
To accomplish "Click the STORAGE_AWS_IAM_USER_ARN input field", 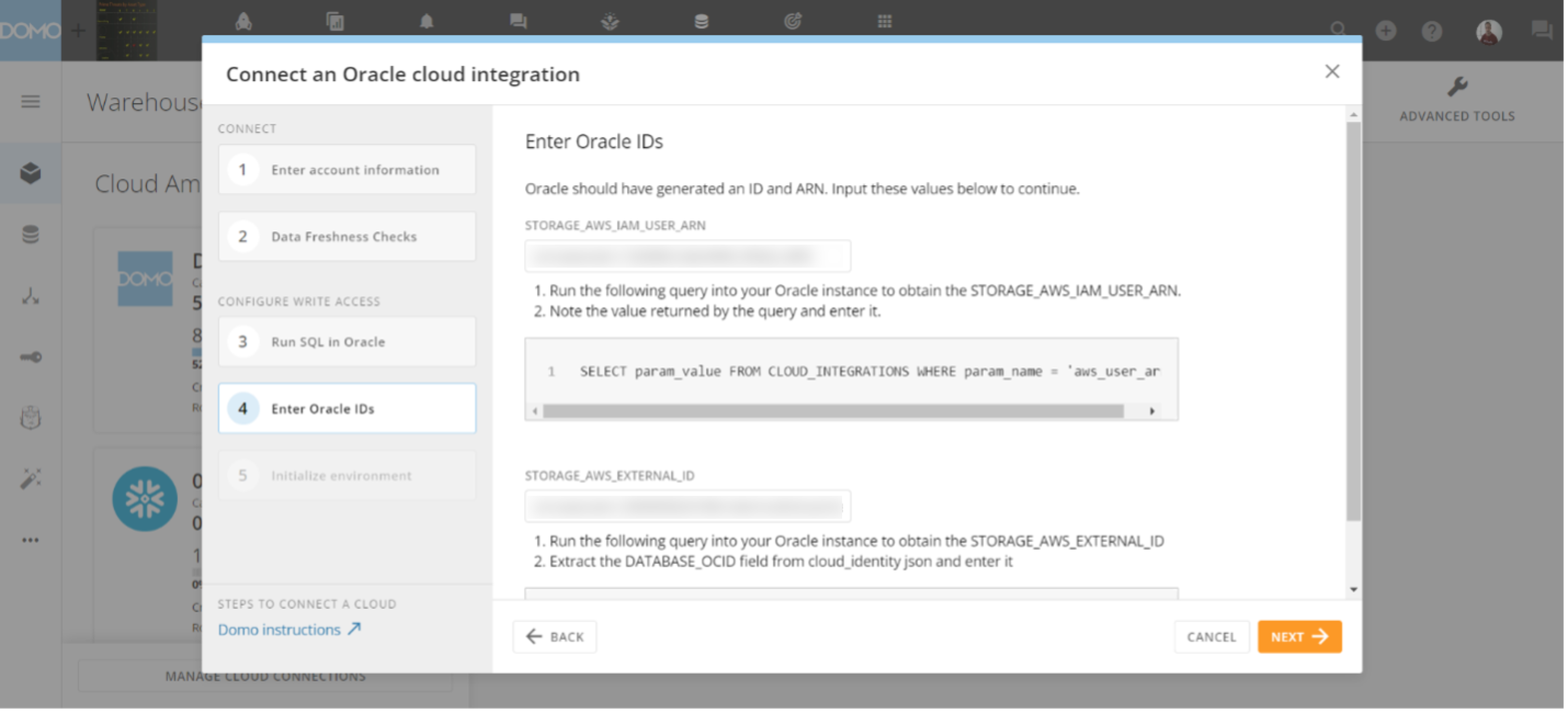I will [687, 256].
